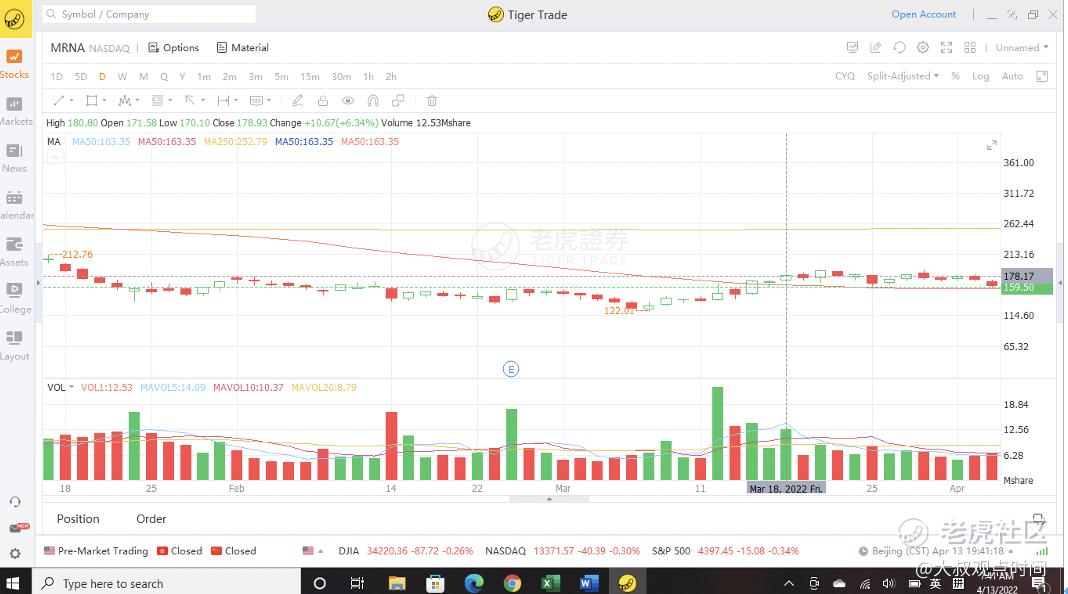Open chart settings gear in header
The height and width of the screenshot is (594, 1068).
[923, 48]
